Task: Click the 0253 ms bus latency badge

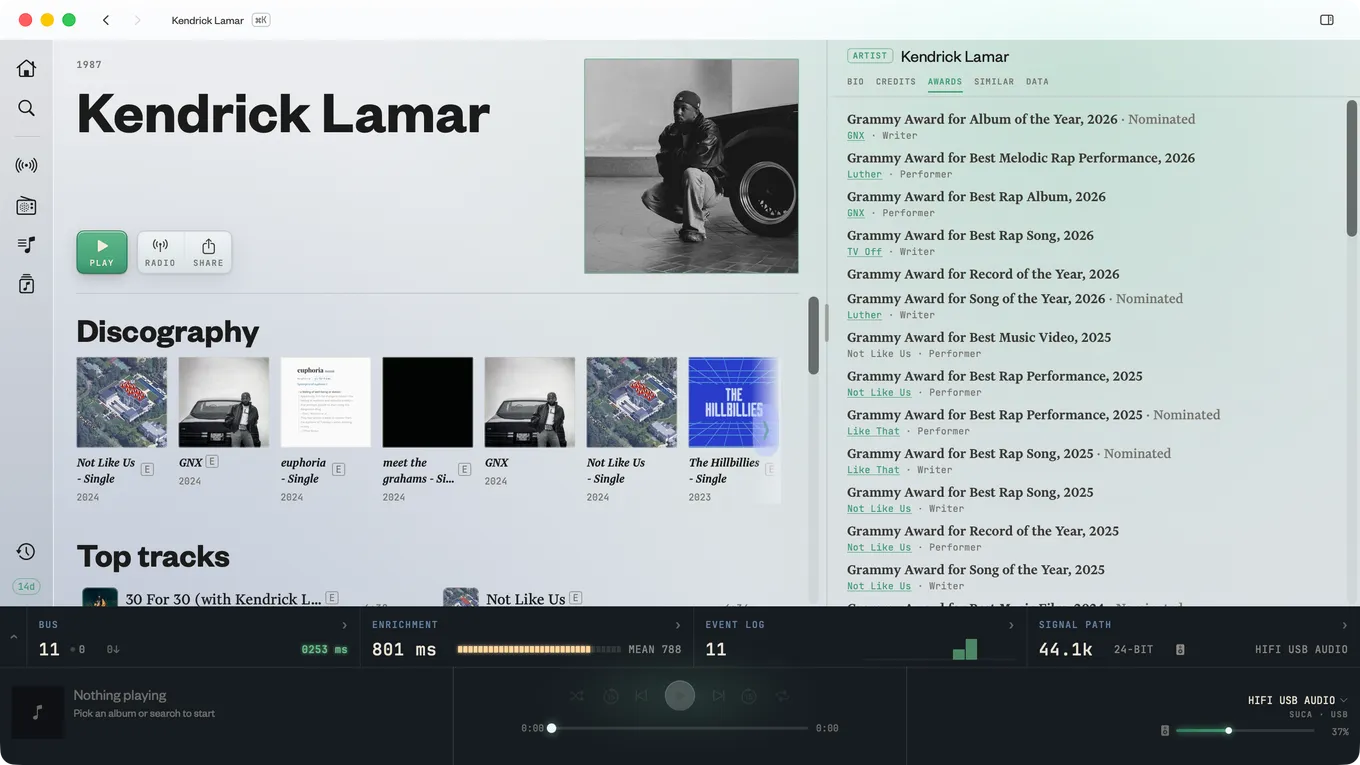Action: 324,650
